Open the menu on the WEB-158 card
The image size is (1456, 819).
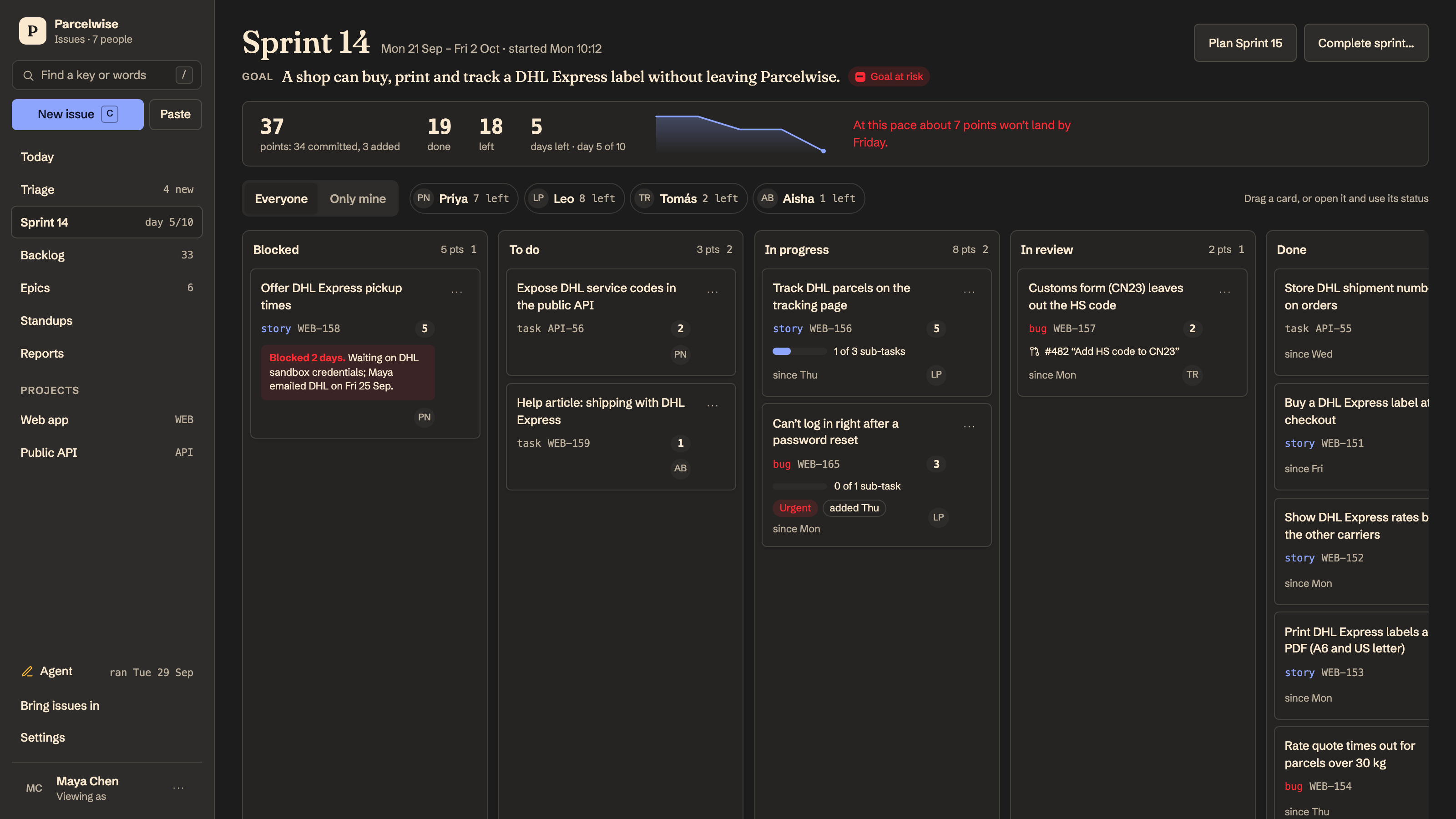tap(457, 292)
